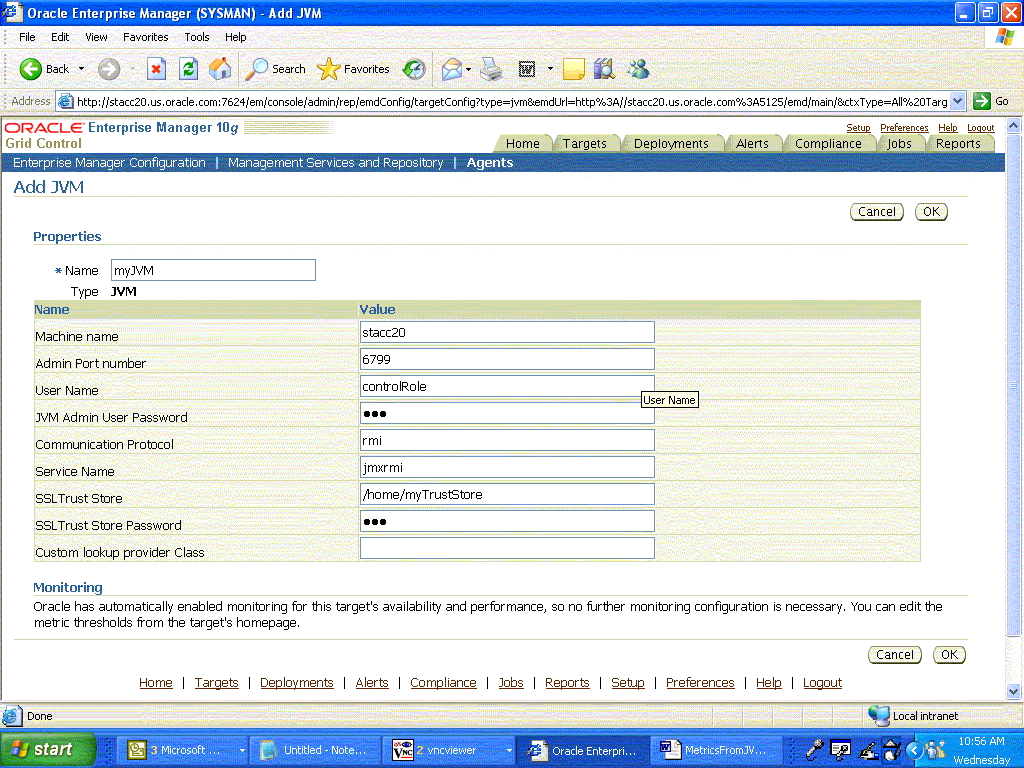Click the page icon in the address bar
1024x768 pixels.
(x=65, y=101)
